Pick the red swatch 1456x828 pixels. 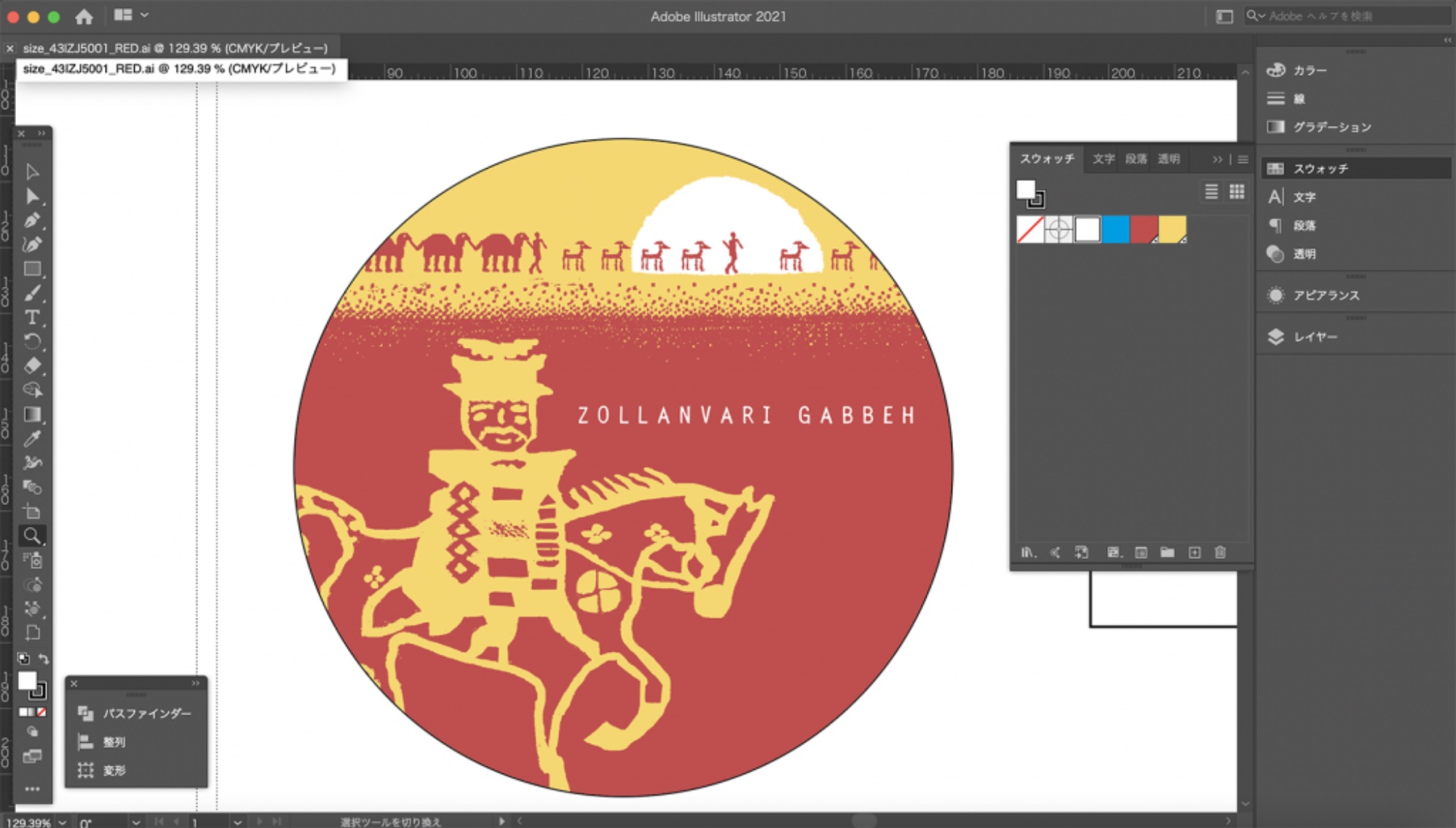(1144, 230)
